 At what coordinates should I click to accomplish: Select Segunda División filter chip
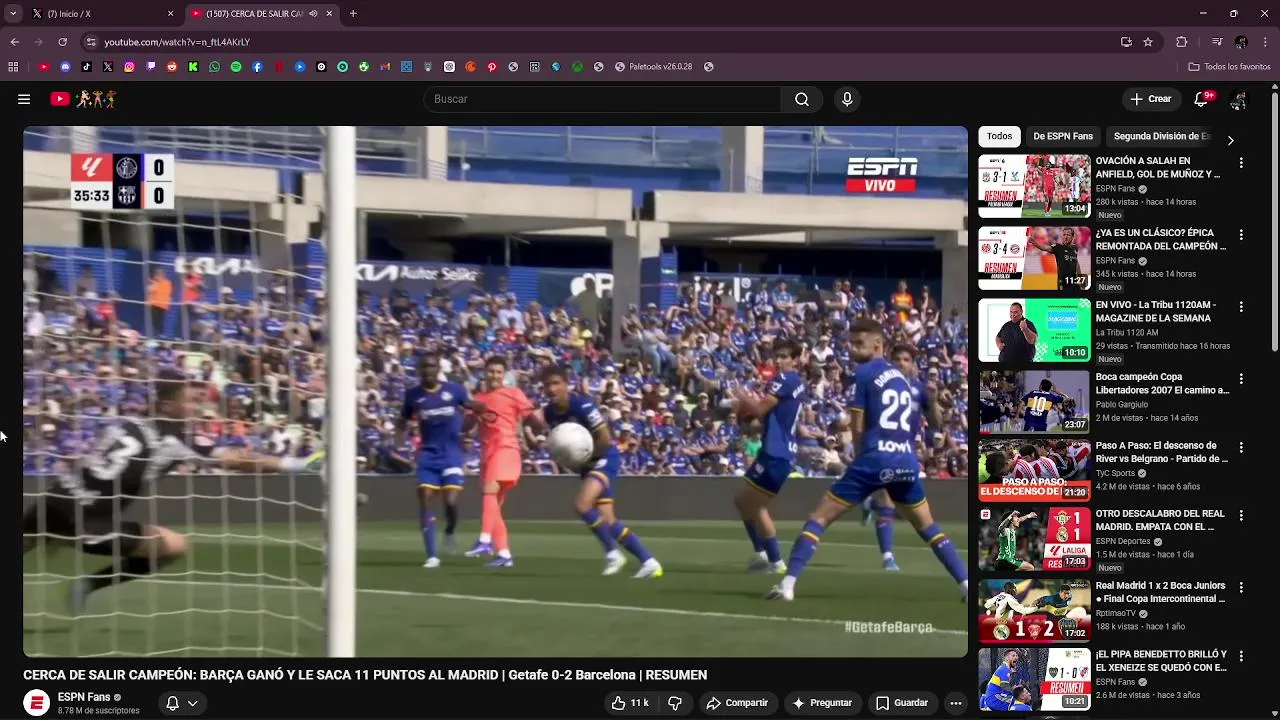(x=1161, y=136)
